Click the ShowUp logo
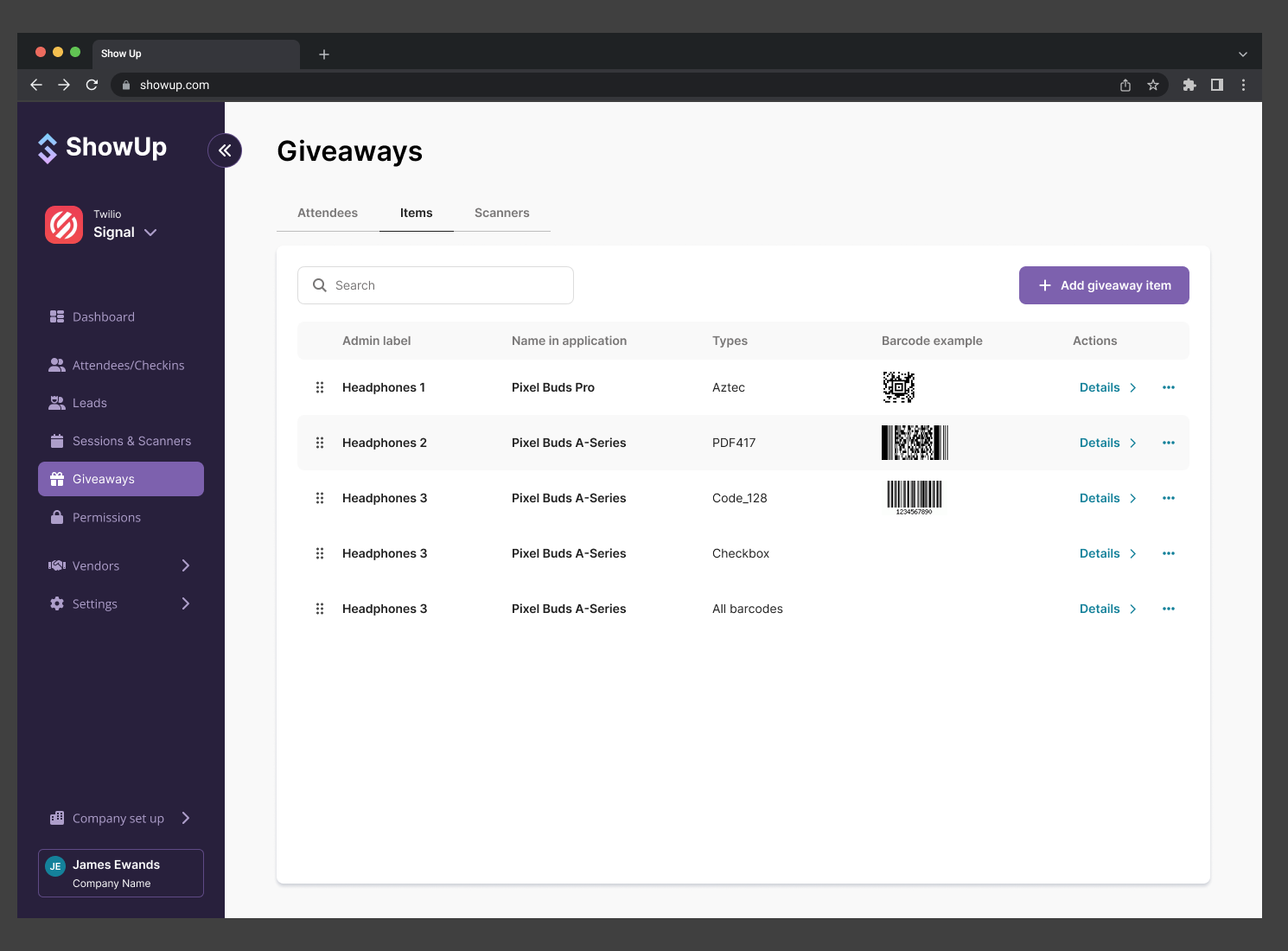 [x=102, y=148]
